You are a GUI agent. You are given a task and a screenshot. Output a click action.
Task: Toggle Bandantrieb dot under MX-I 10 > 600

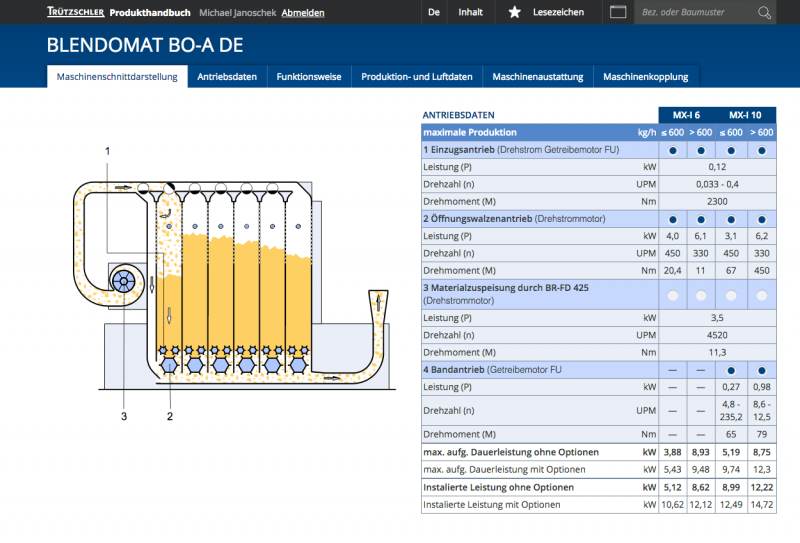click(762, 371)
